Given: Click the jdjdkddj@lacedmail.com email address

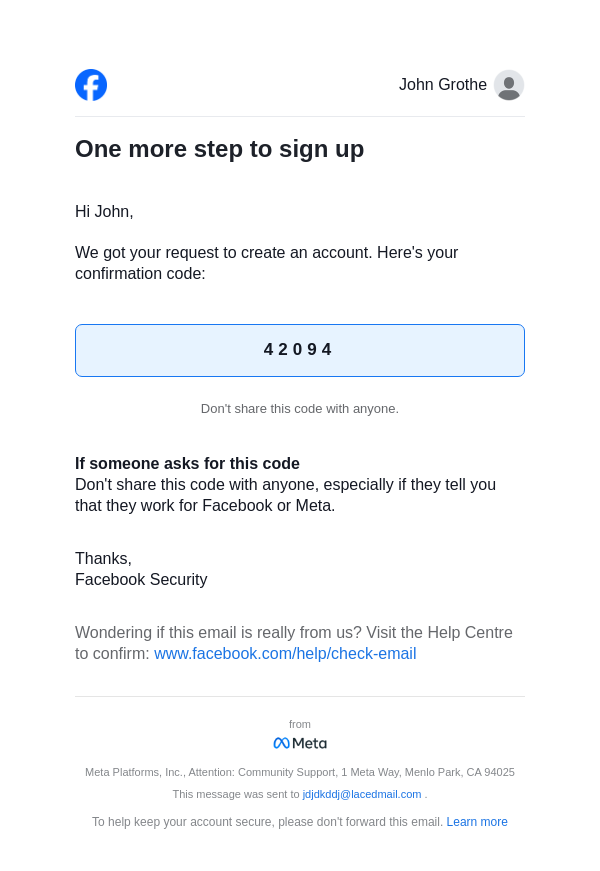Looking at the screenshot, I should [x=362, y=794].
